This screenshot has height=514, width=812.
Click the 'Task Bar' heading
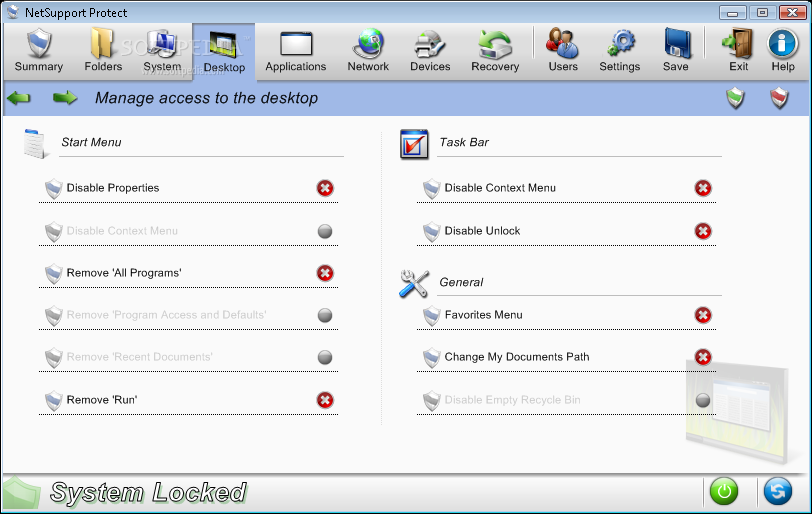[464, 142]
